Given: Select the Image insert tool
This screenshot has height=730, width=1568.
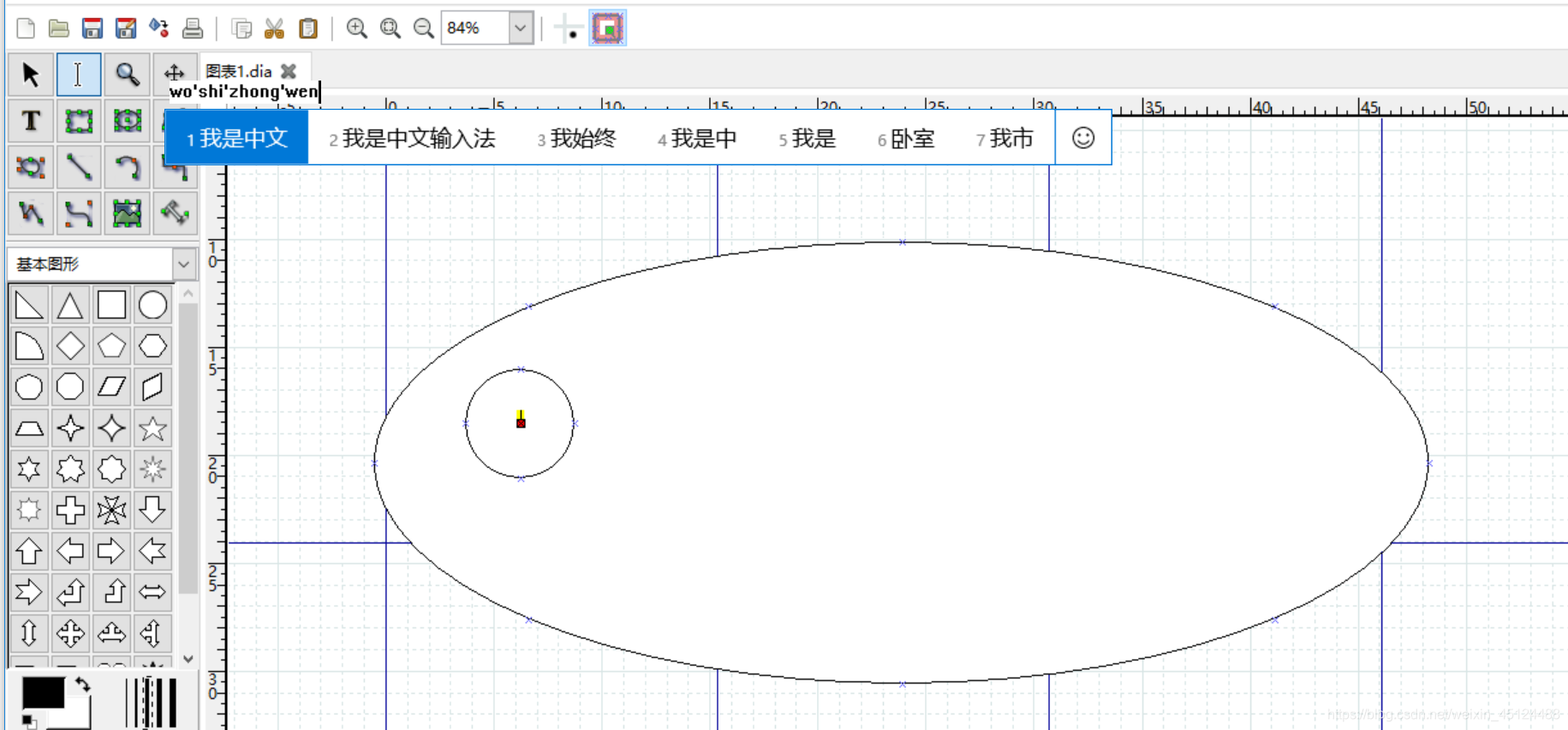Looking at the screenshot, I should [x=127, y=213].
